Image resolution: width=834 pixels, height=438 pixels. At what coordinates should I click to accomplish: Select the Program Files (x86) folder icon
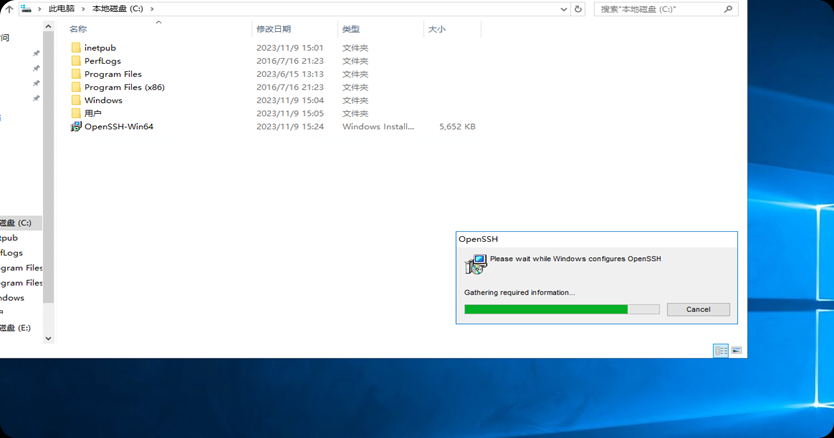pos(76,87)
